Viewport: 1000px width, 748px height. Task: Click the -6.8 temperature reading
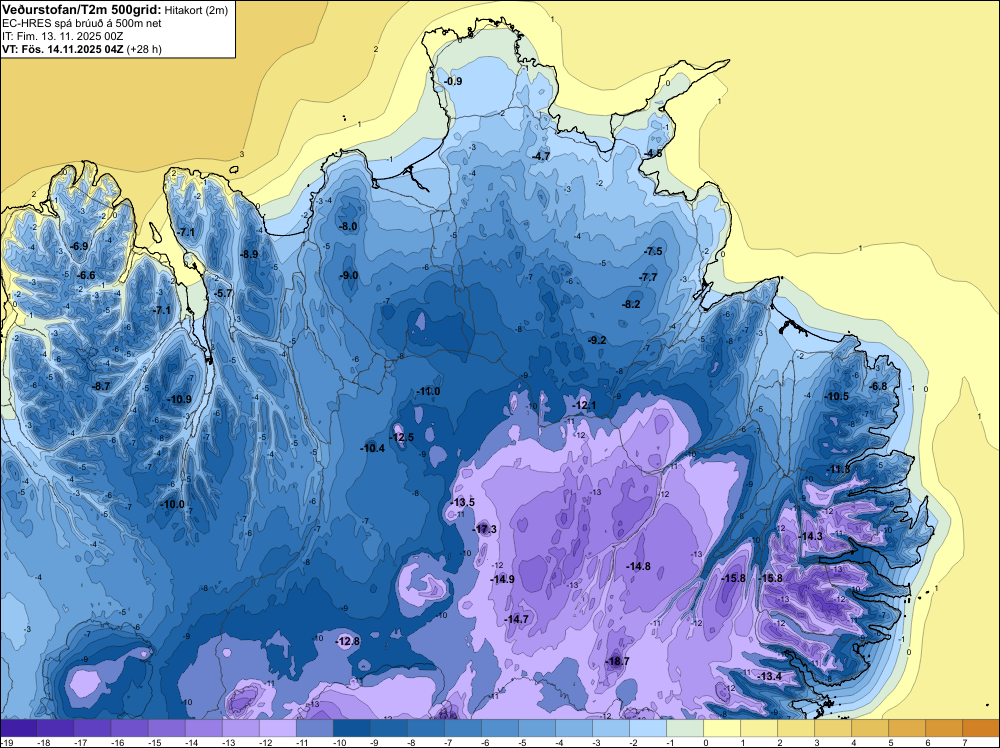tap(879, 386)
